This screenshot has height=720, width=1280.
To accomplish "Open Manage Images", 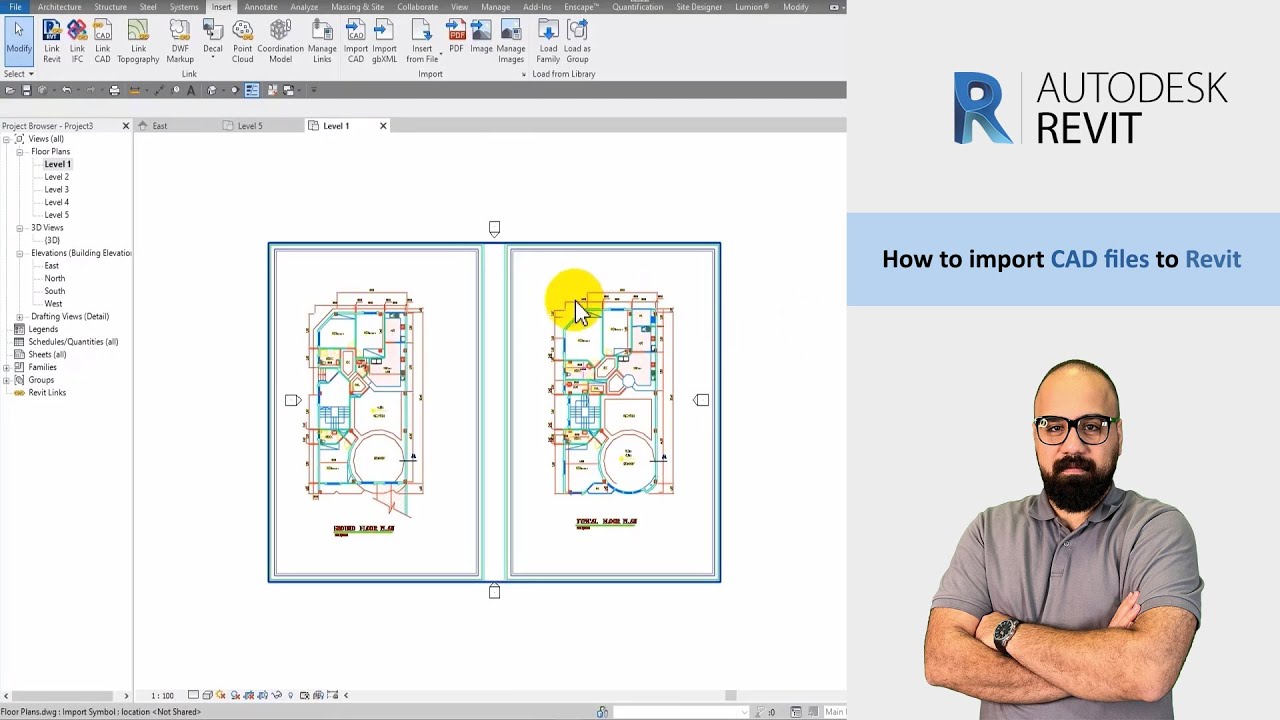I will [x=511, y=41].
